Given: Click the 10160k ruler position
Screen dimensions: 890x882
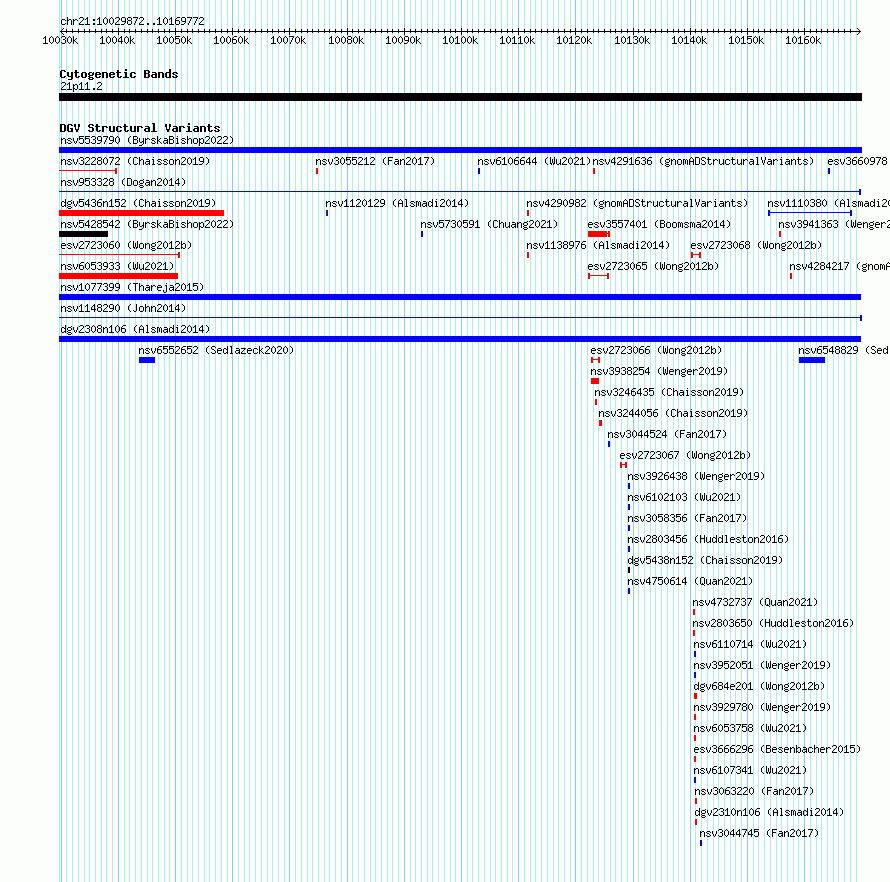Looking at the screenshot, I should [x=803, y=40].
